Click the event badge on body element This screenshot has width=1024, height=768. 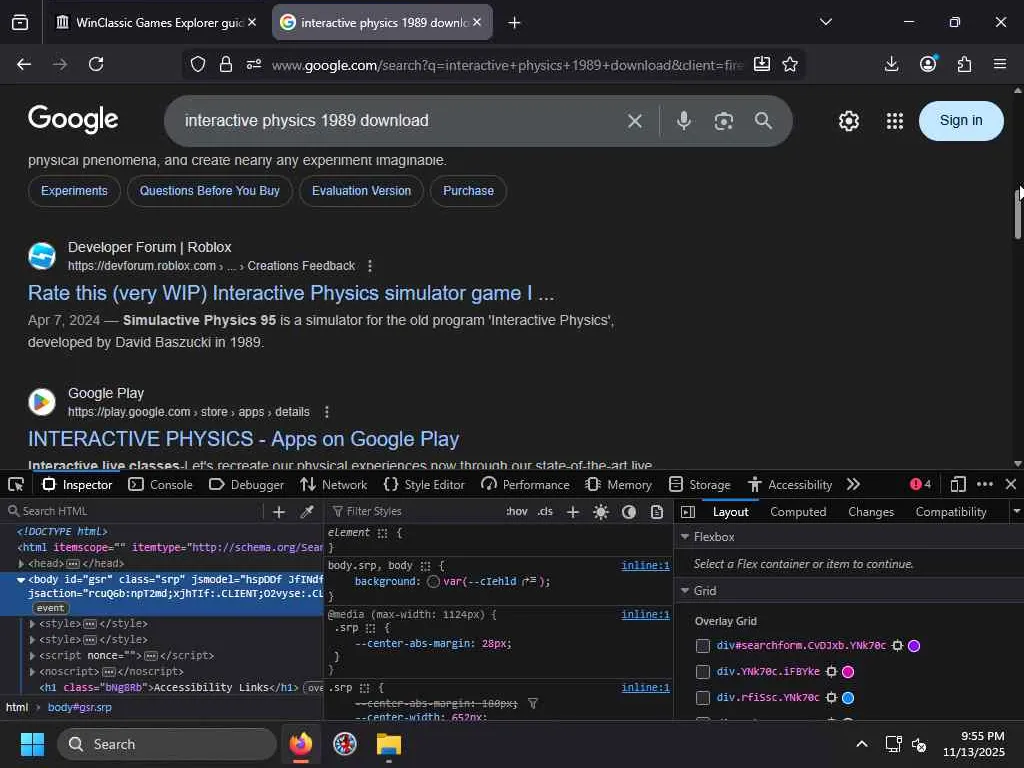coord(50,608)
